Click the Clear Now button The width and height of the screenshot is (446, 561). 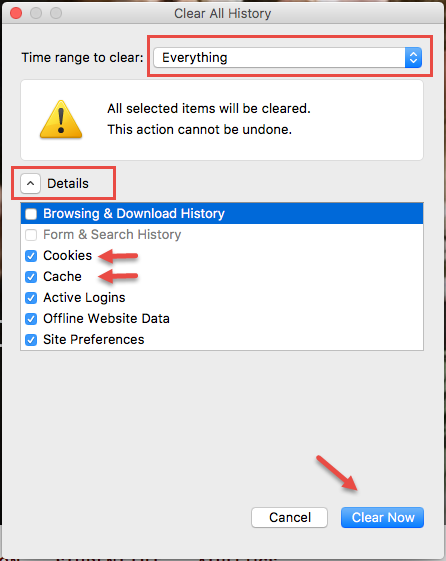pyautogui.click(x=382, y=517)
